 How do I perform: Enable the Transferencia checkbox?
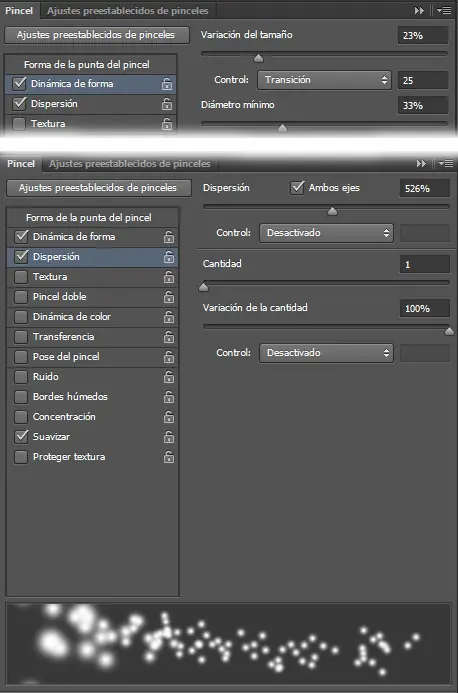click(x=21, y=337)
